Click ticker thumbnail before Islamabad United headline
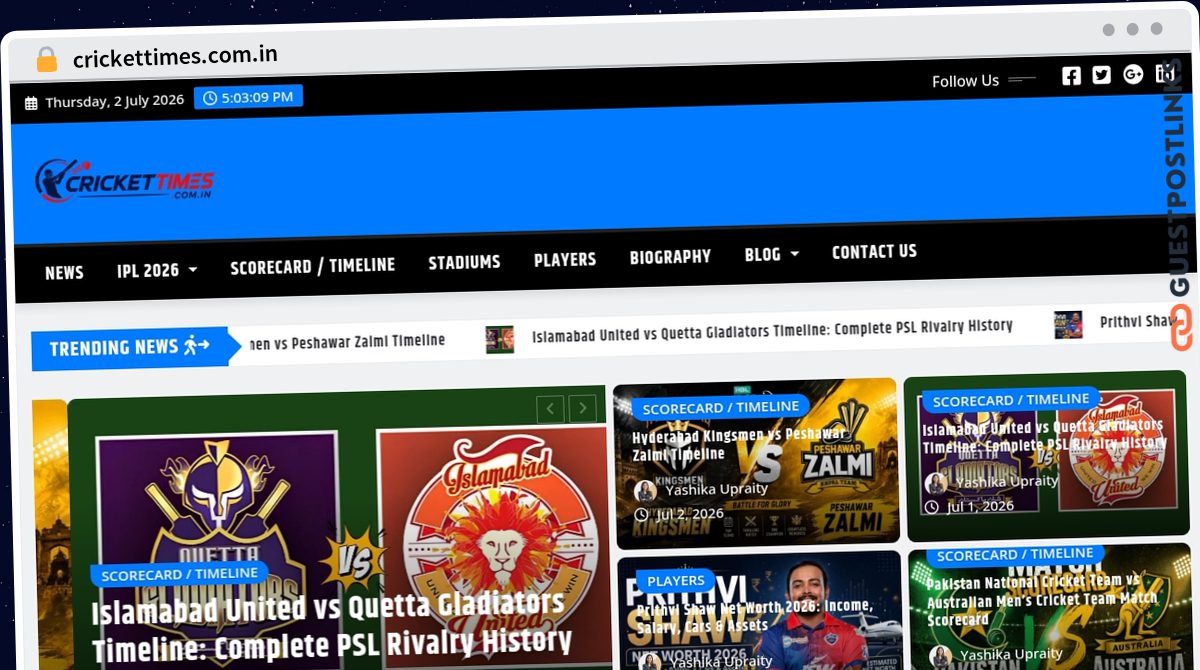 [499, 339]
